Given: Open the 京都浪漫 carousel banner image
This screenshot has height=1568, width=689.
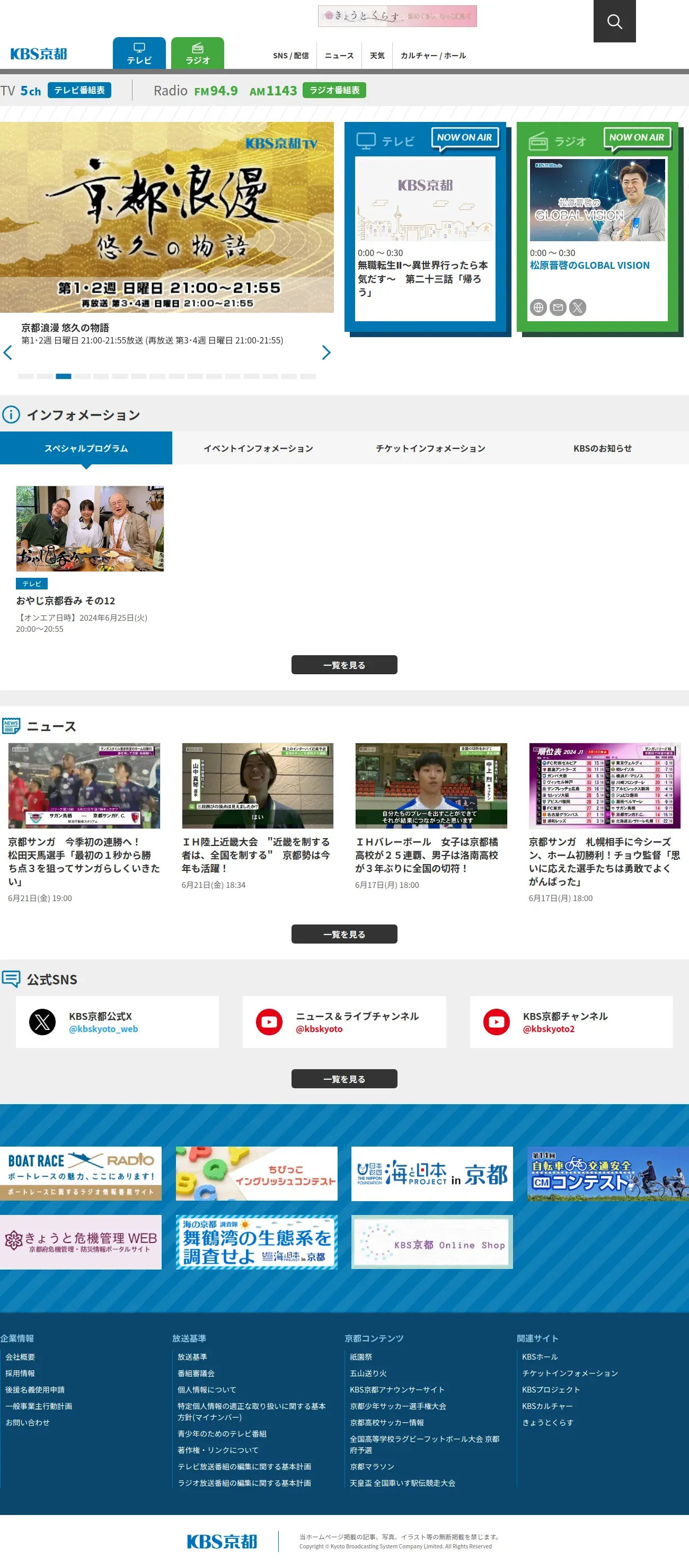Looking at the screenshot, I should click(x=167, y=217).
